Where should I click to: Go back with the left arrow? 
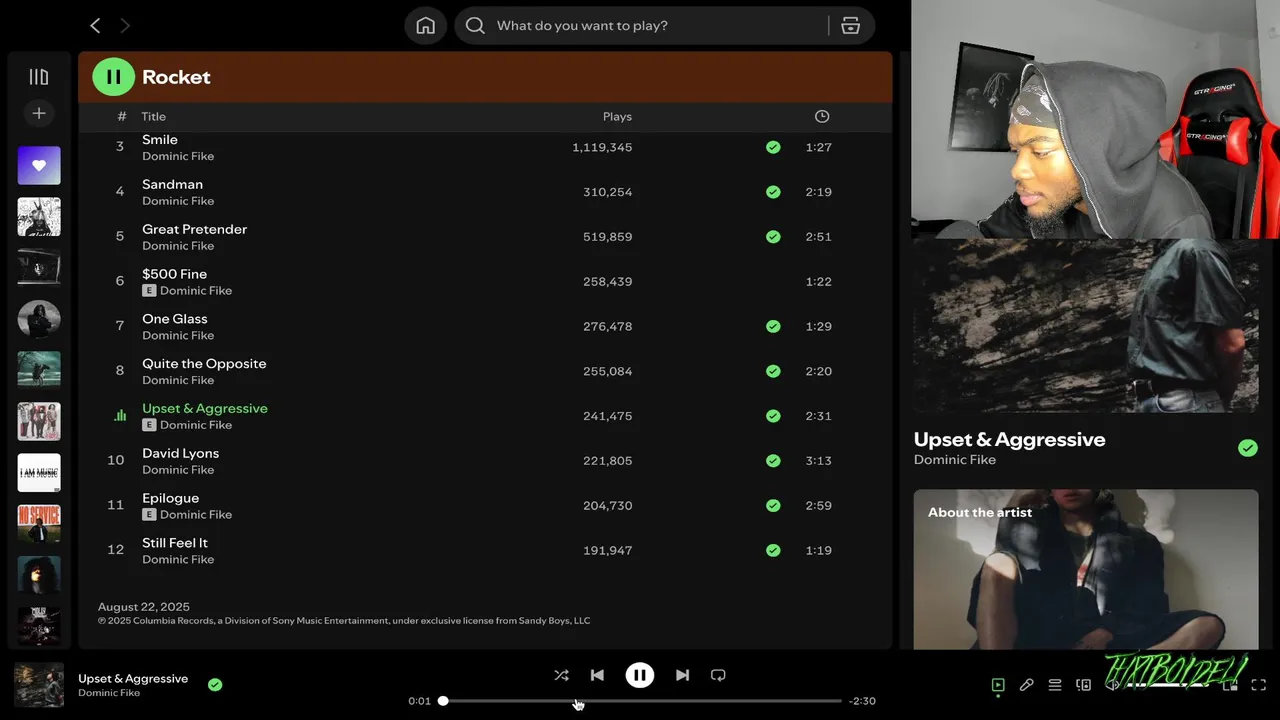pyautogui.click(x=95, y=26)
